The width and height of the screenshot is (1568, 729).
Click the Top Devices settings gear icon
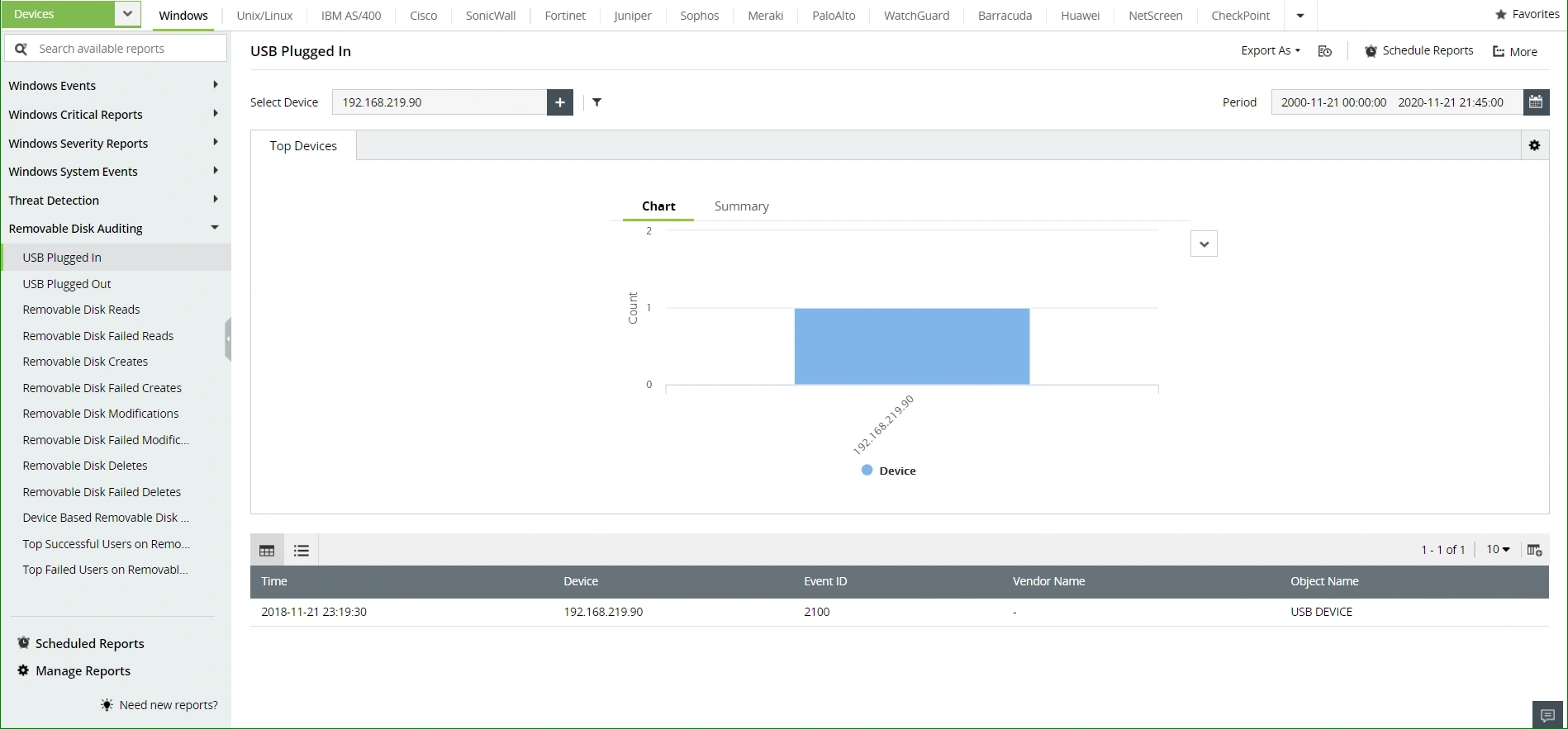[1535, 145]
